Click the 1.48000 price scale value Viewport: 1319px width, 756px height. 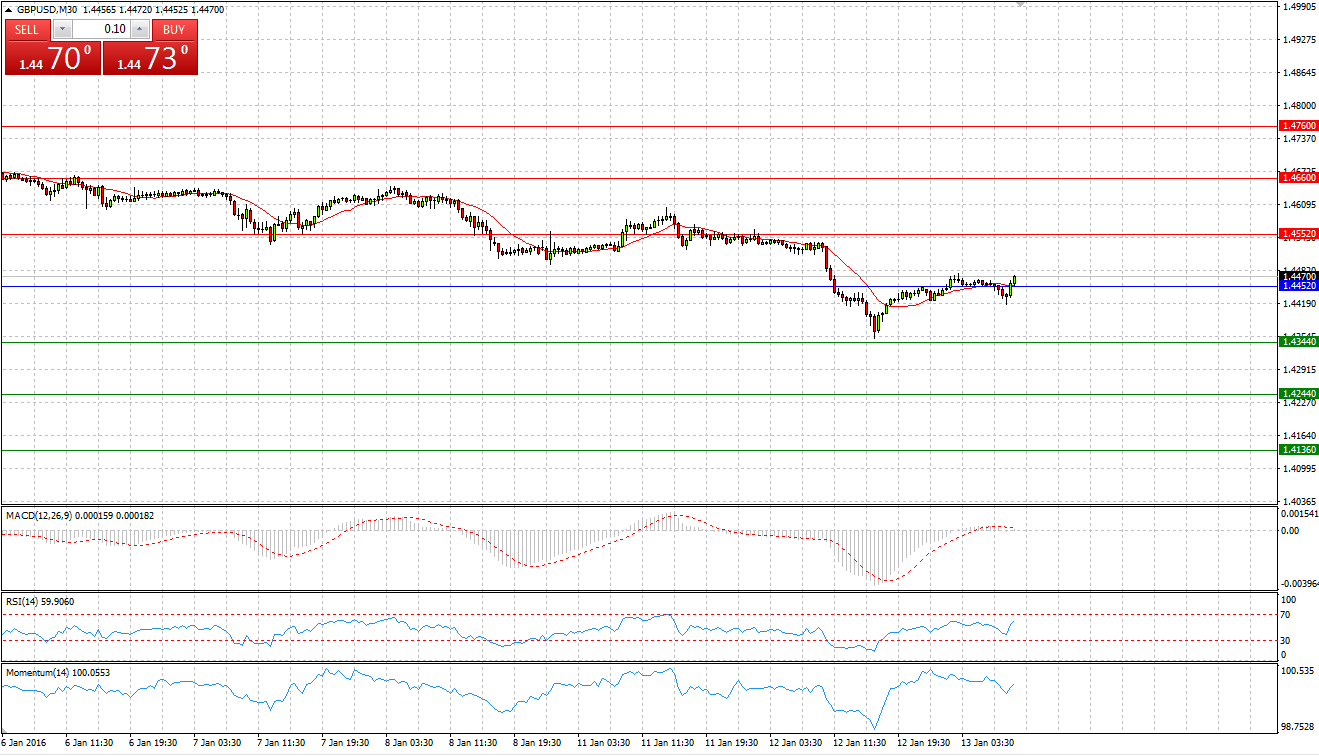tap(1300, 105)
